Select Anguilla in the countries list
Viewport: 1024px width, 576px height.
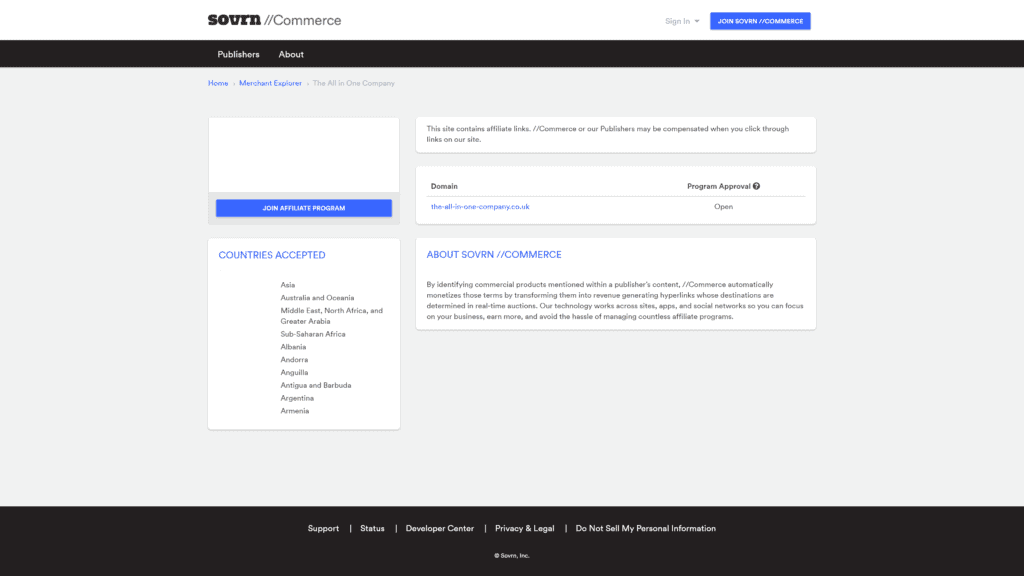(x=294, y=372)
